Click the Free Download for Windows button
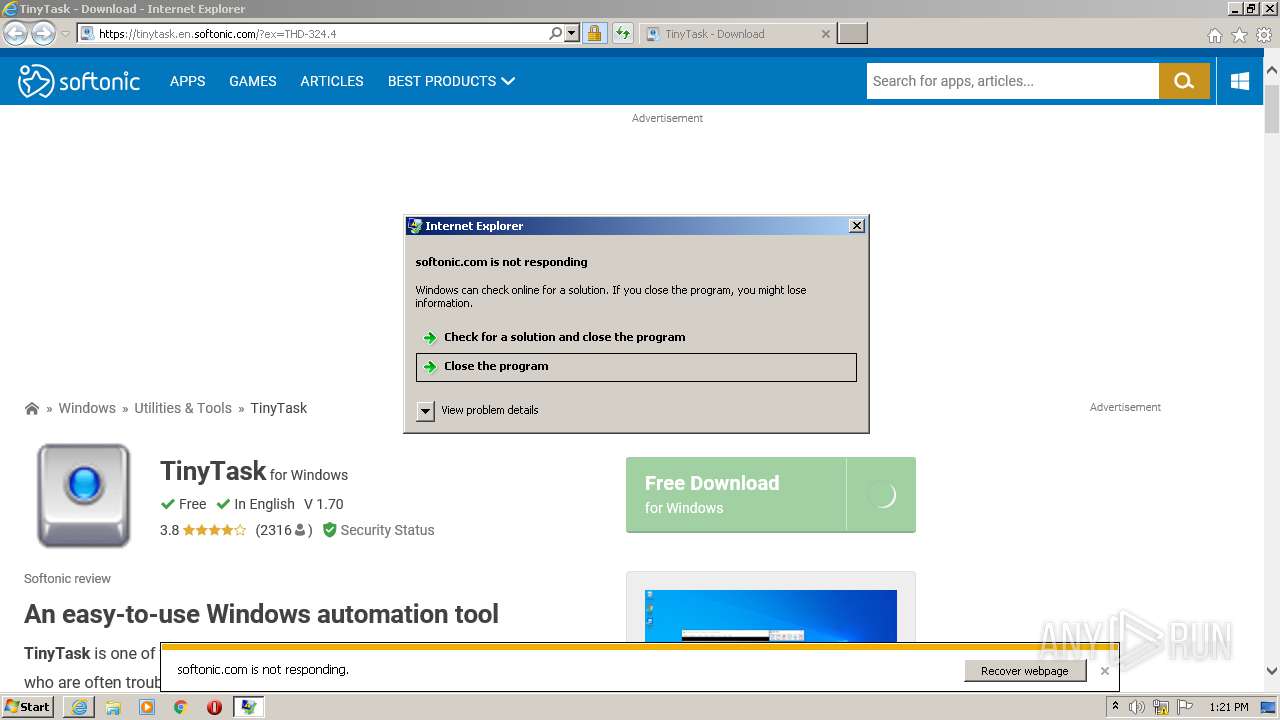This screenshot has width=1280, height=720. pos(771,495)
